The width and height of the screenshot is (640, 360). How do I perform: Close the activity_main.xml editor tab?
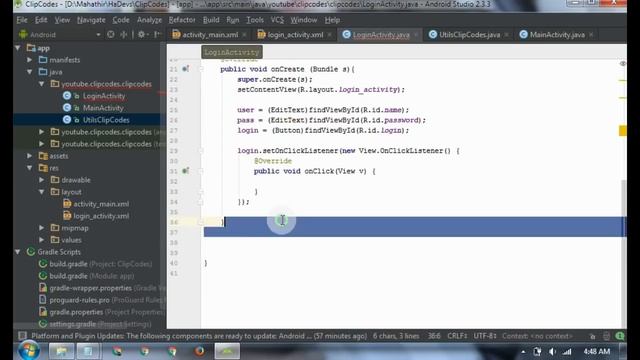click(244, 35)
